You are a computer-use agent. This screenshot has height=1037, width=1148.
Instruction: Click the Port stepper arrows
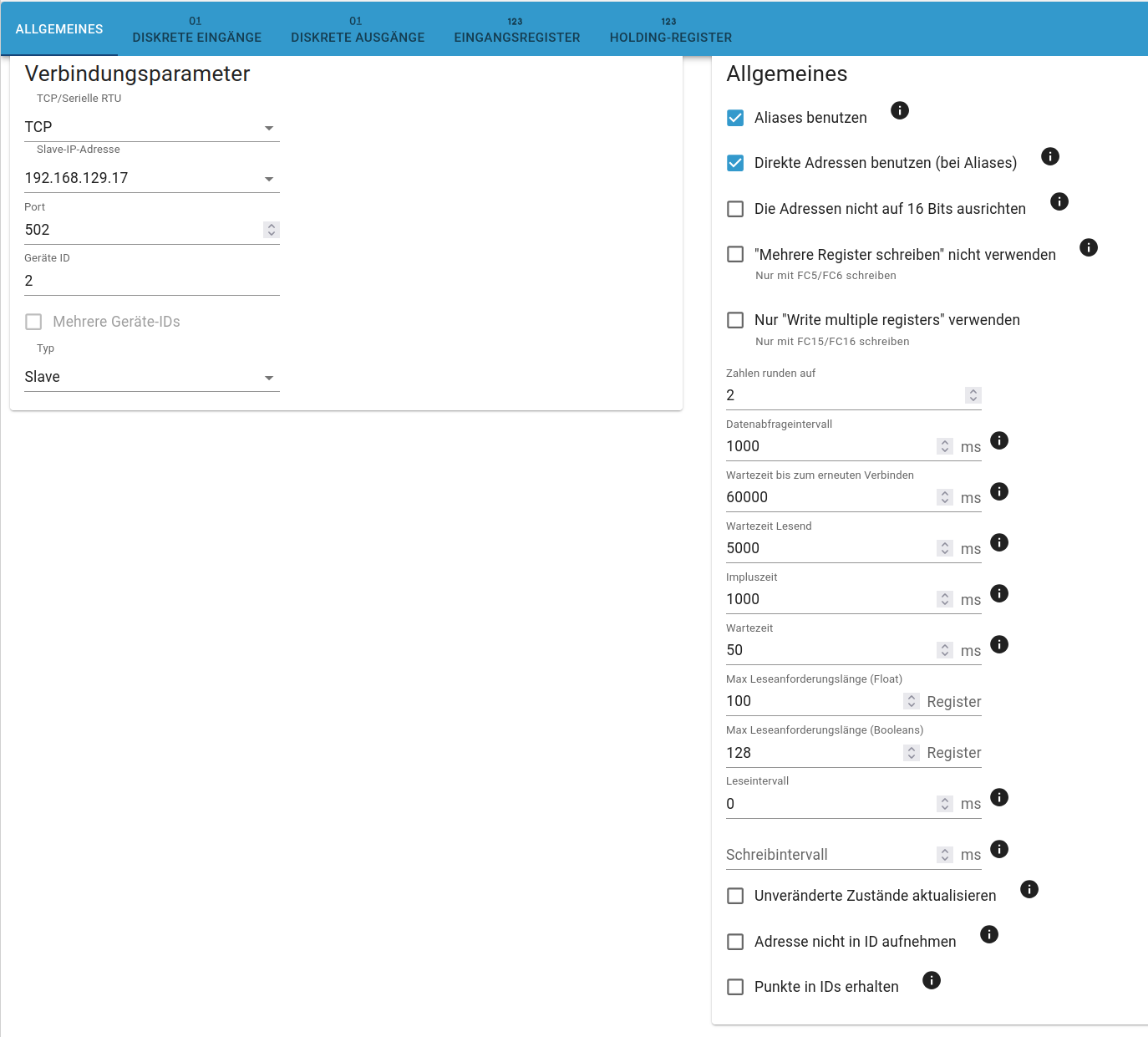(271, 230)
